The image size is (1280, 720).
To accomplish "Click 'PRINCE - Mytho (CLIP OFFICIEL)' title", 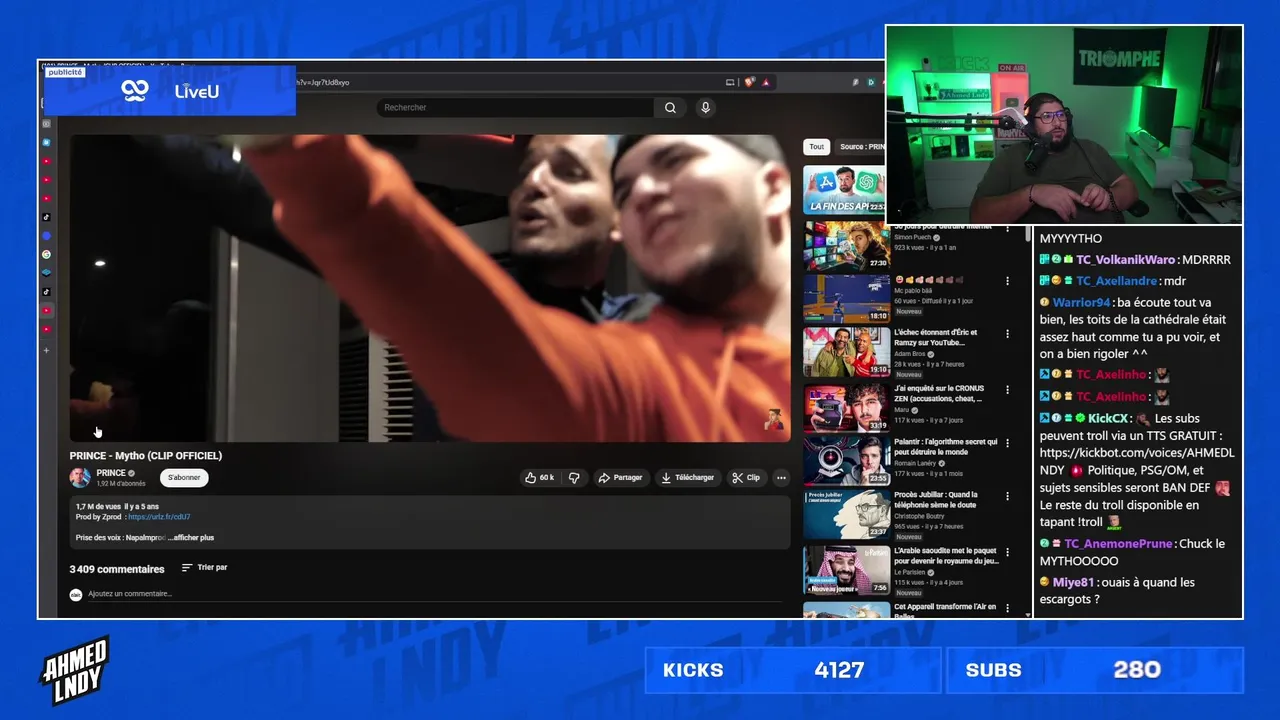I will click(146, 456).
